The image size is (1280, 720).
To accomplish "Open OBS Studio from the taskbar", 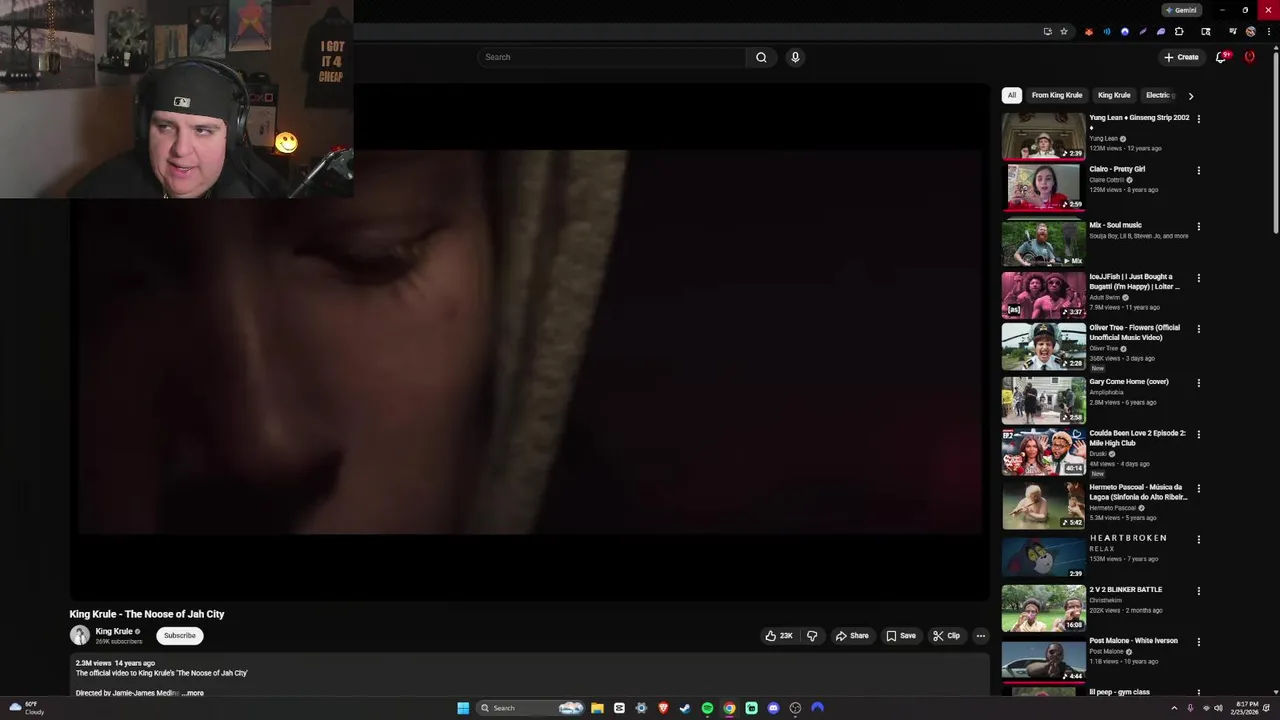I will [795, 708].
